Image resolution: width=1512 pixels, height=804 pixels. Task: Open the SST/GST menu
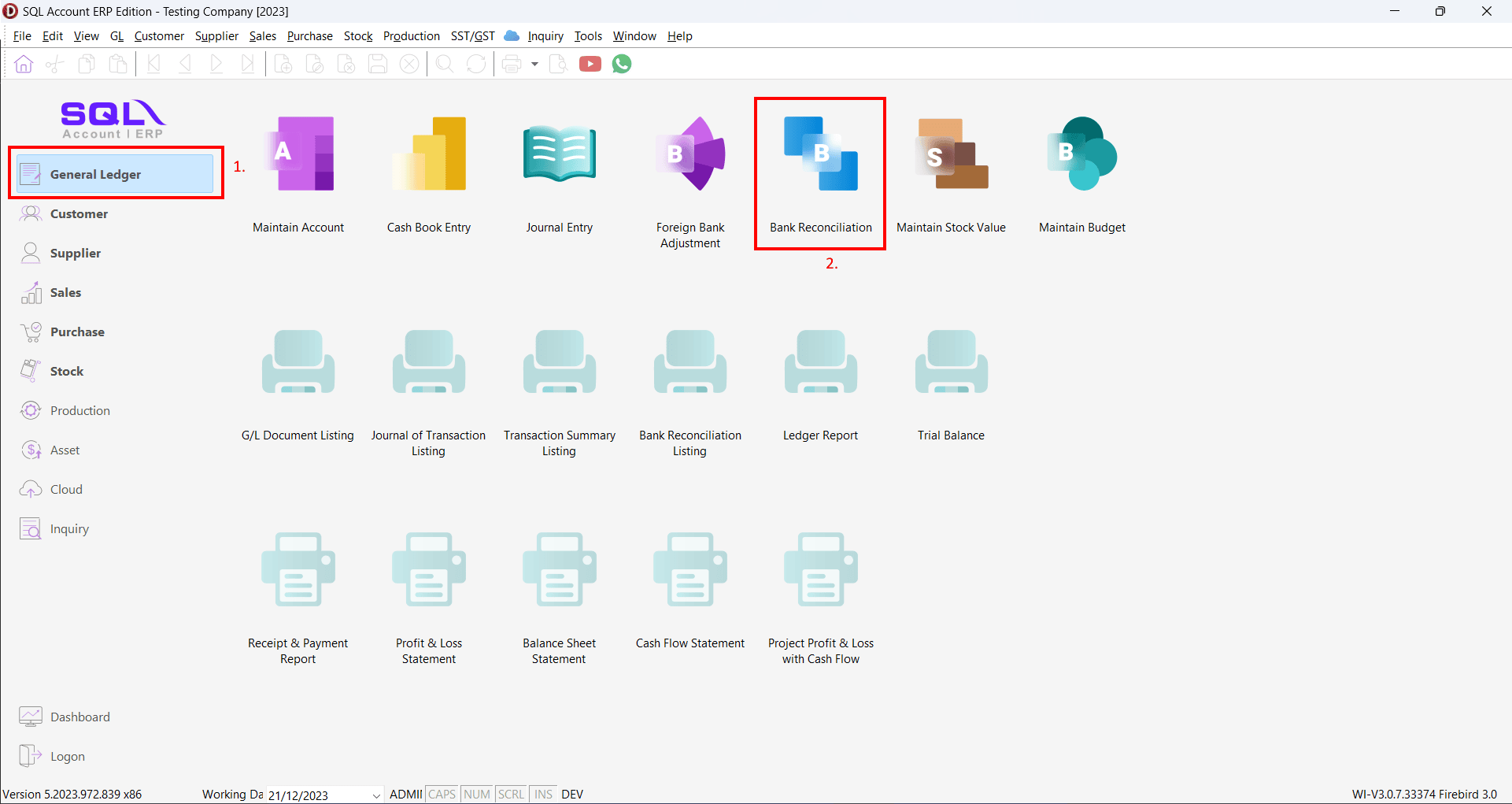pyautogui.click(x=472, y=36)
